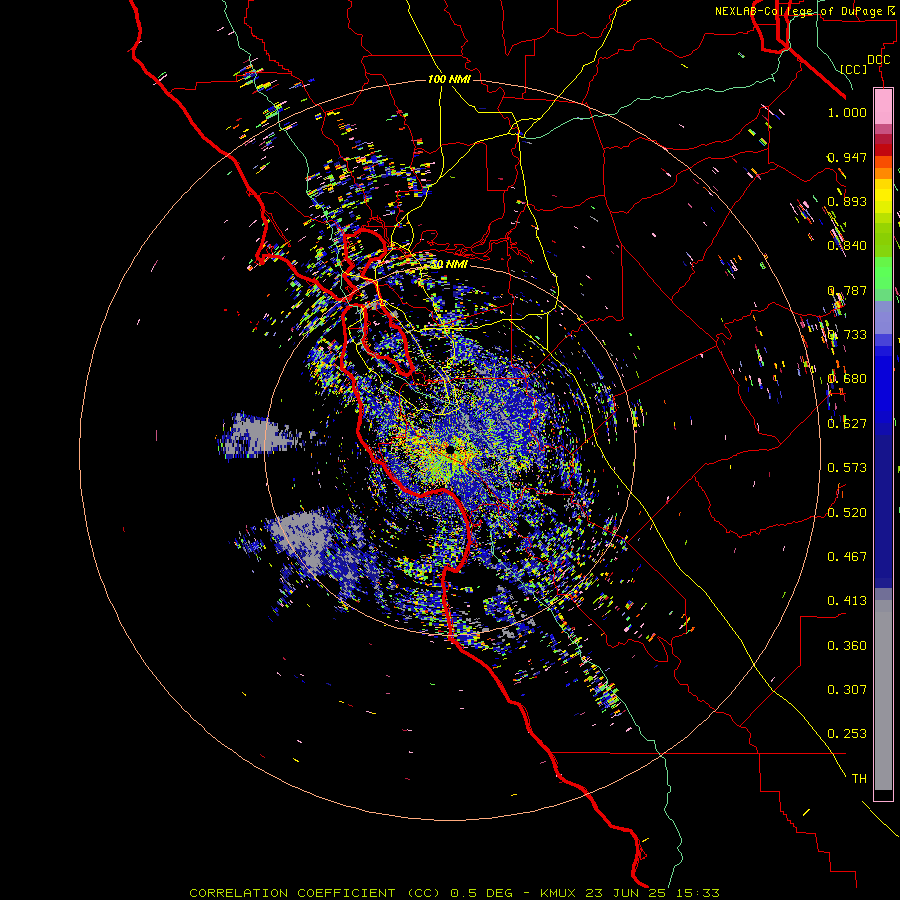Click the 0.5 DEG elevation text
The height and width of the screenshot is (900, 900).
click(481, 893)
